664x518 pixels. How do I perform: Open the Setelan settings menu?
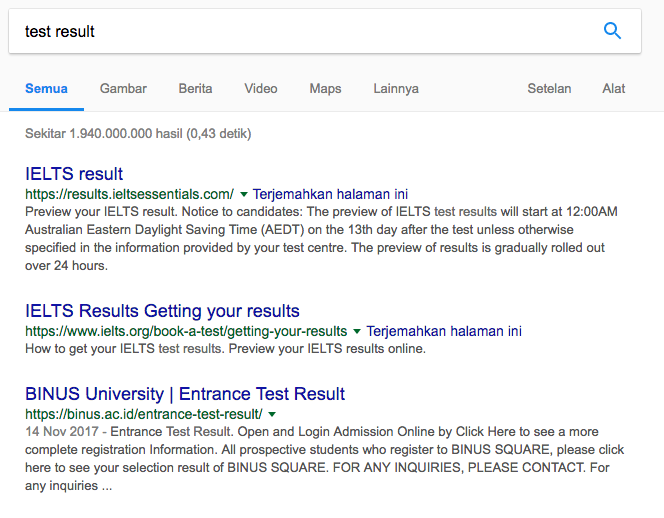549,89
